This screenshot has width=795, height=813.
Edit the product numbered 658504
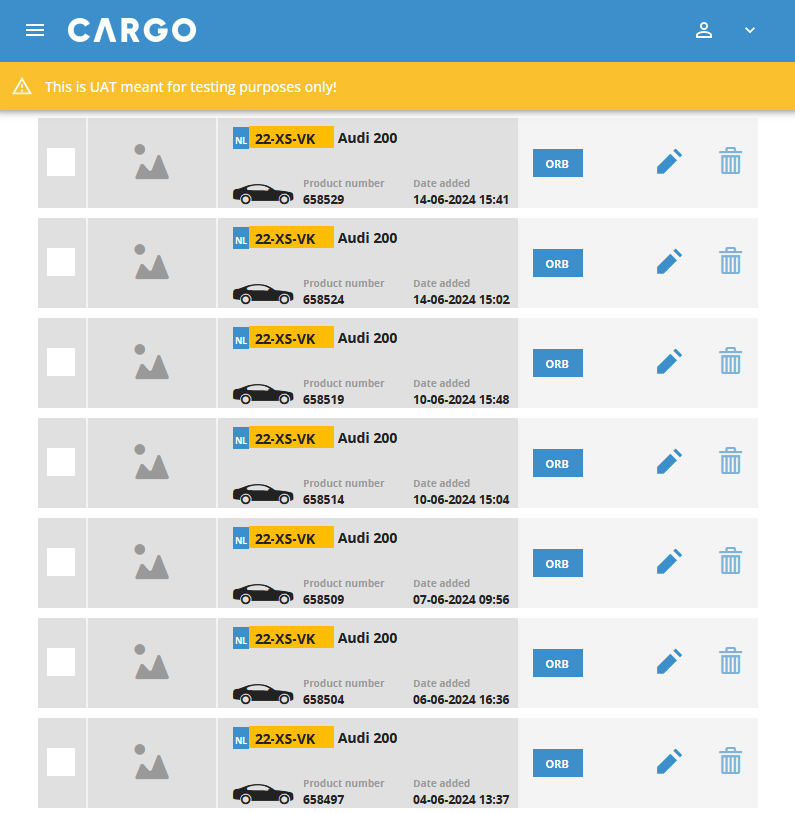point(669,662)
